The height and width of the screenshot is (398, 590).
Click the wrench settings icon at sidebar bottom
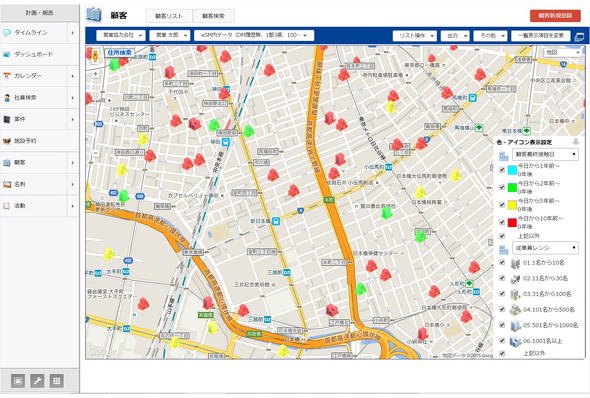37,381
